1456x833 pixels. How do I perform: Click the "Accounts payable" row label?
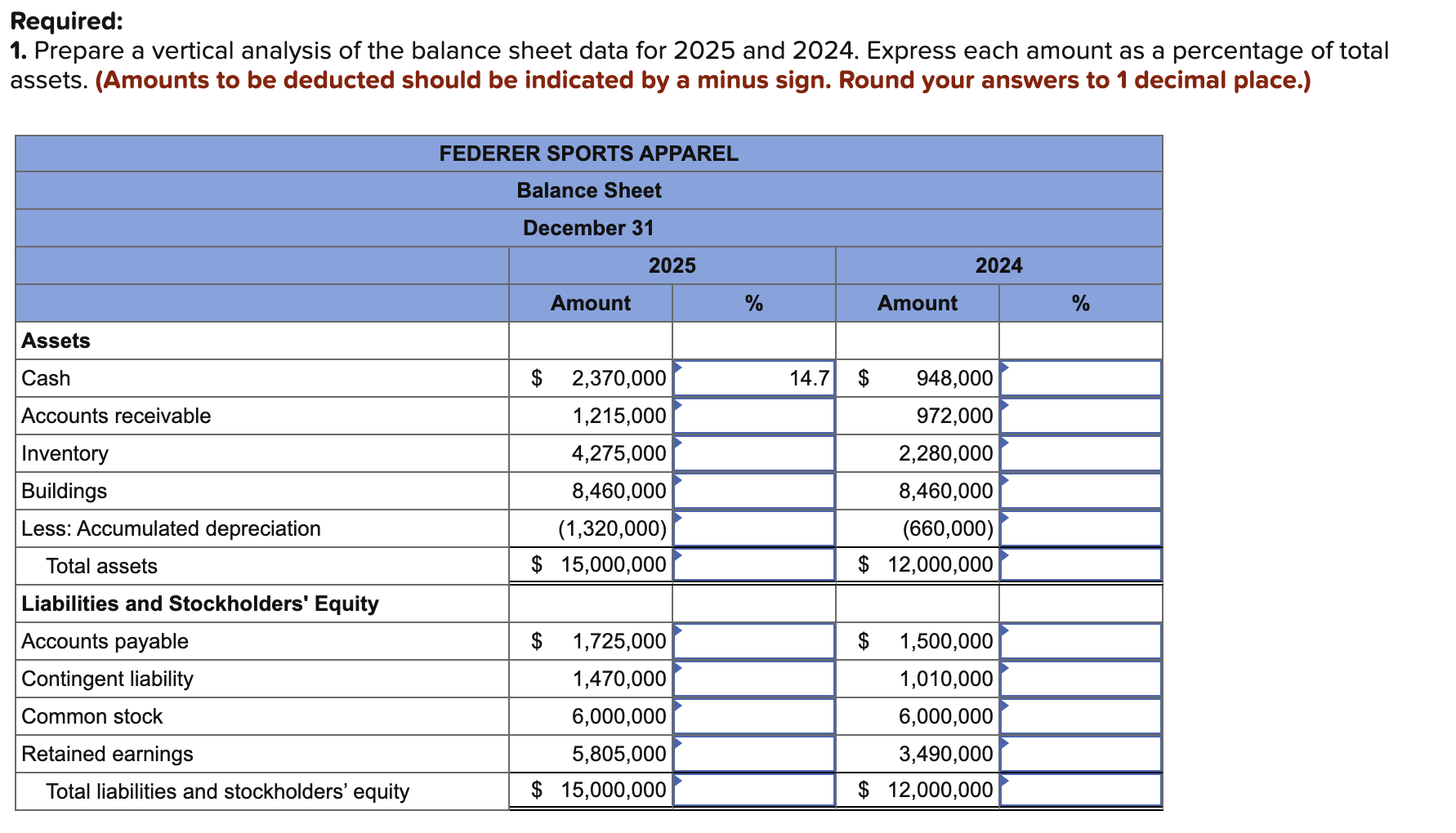pyautogui.click(x=105, y=641)
